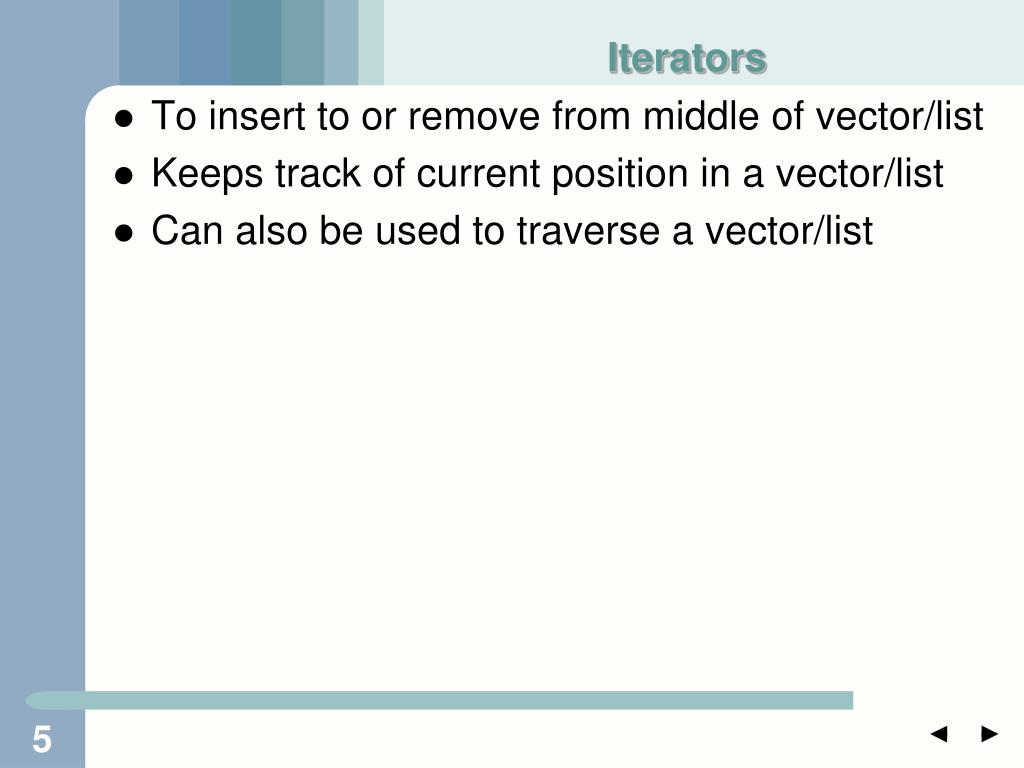Screen dimensions: 1024x768
Task: Select the "Keeps track of current position" line
Action: click(x=547, y=174)
